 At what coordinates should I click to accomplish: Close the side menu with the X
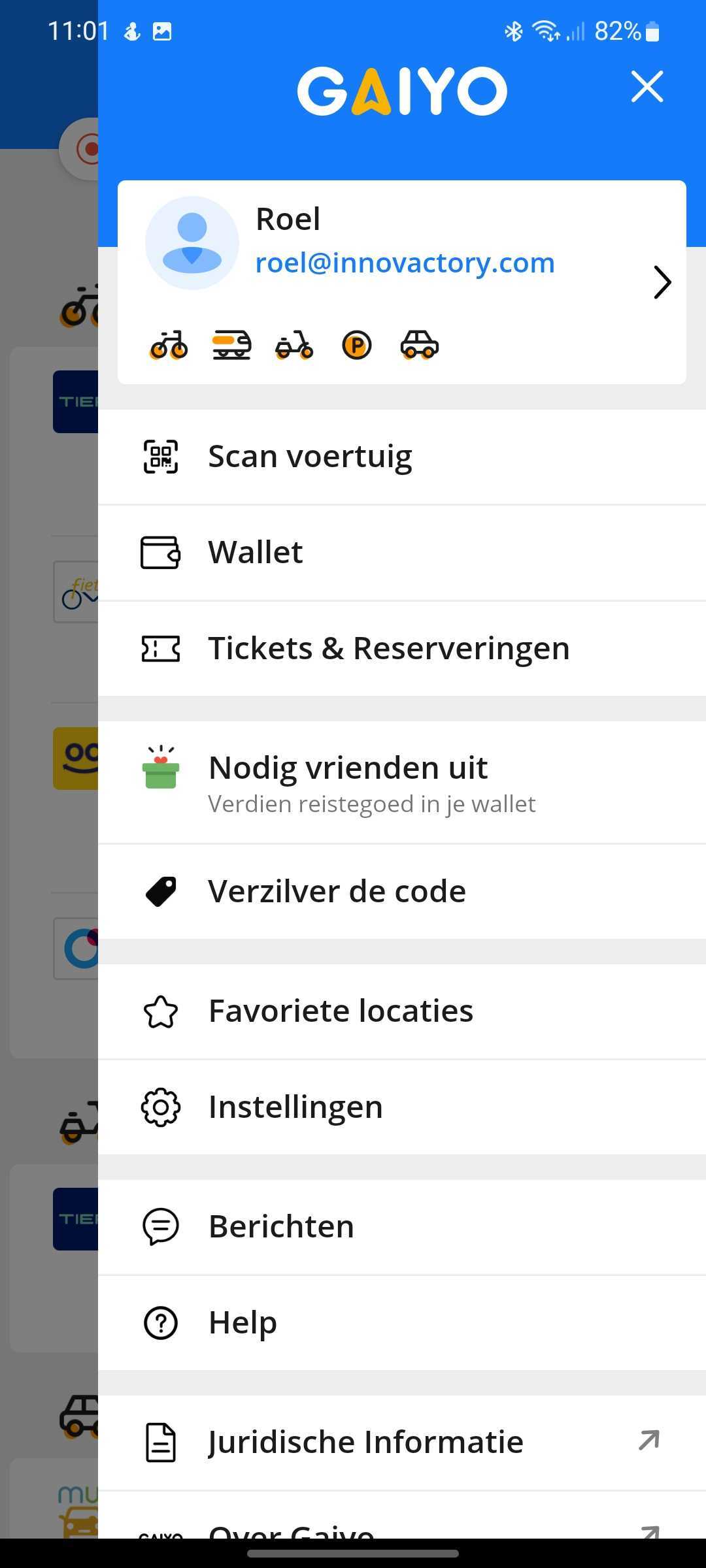tap(647, 87)
